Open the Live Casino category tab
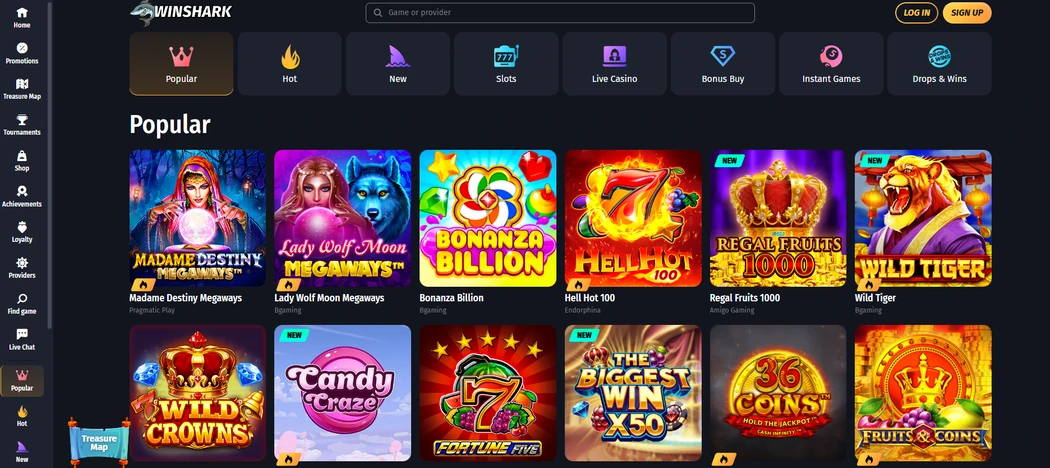1050x468 pixels. coord(614,64)
